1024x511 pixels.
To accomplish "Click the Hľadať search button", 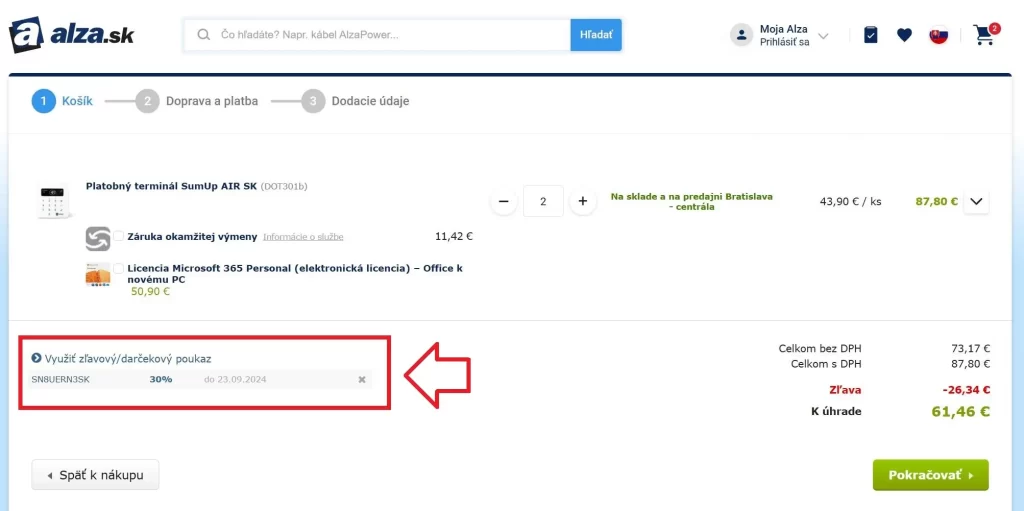I will click(596, 35).
